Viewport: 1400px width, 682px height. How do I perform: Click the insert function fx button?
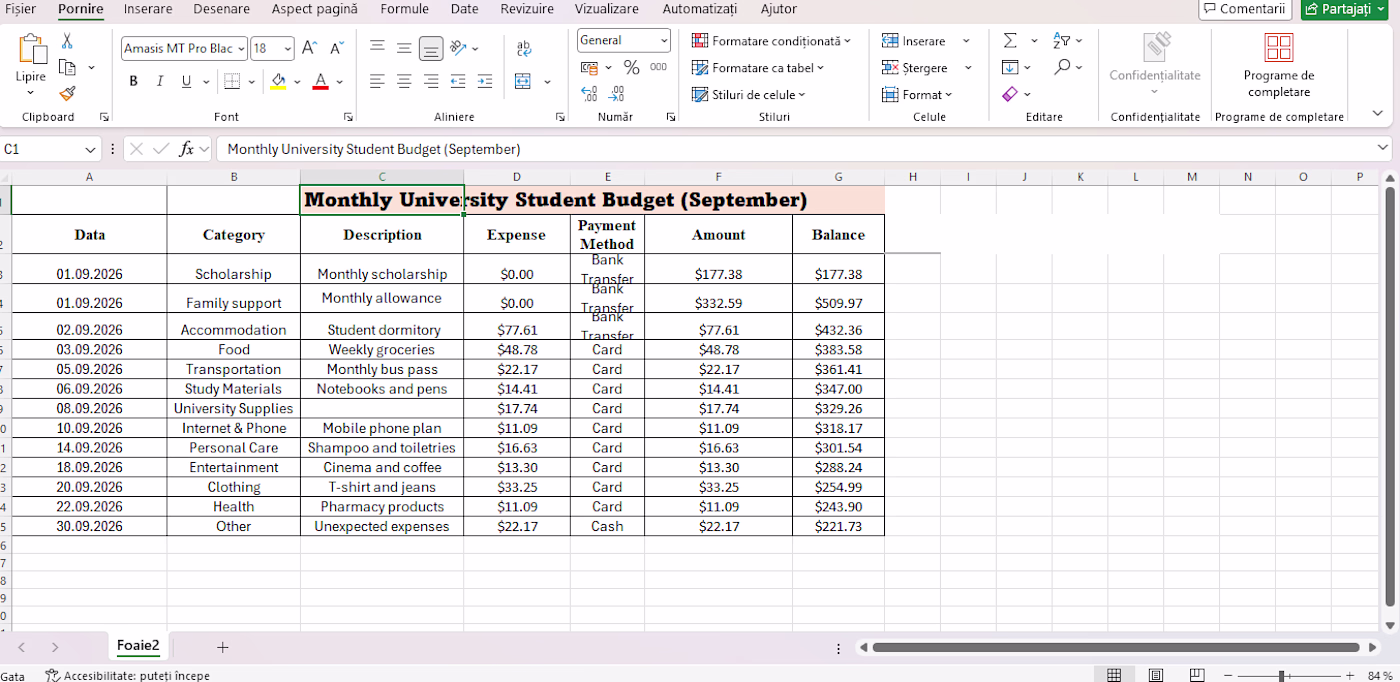(186, 149)
